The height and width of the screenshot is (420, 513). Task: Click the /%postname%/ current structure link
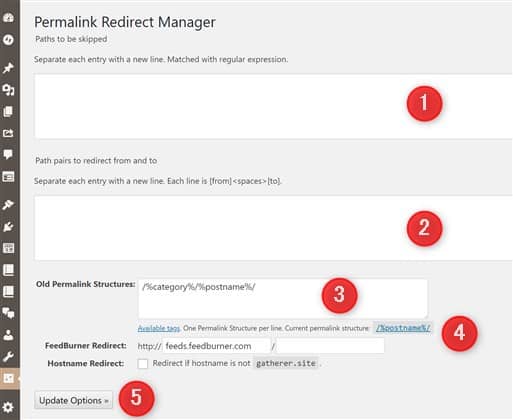[403, 328]
